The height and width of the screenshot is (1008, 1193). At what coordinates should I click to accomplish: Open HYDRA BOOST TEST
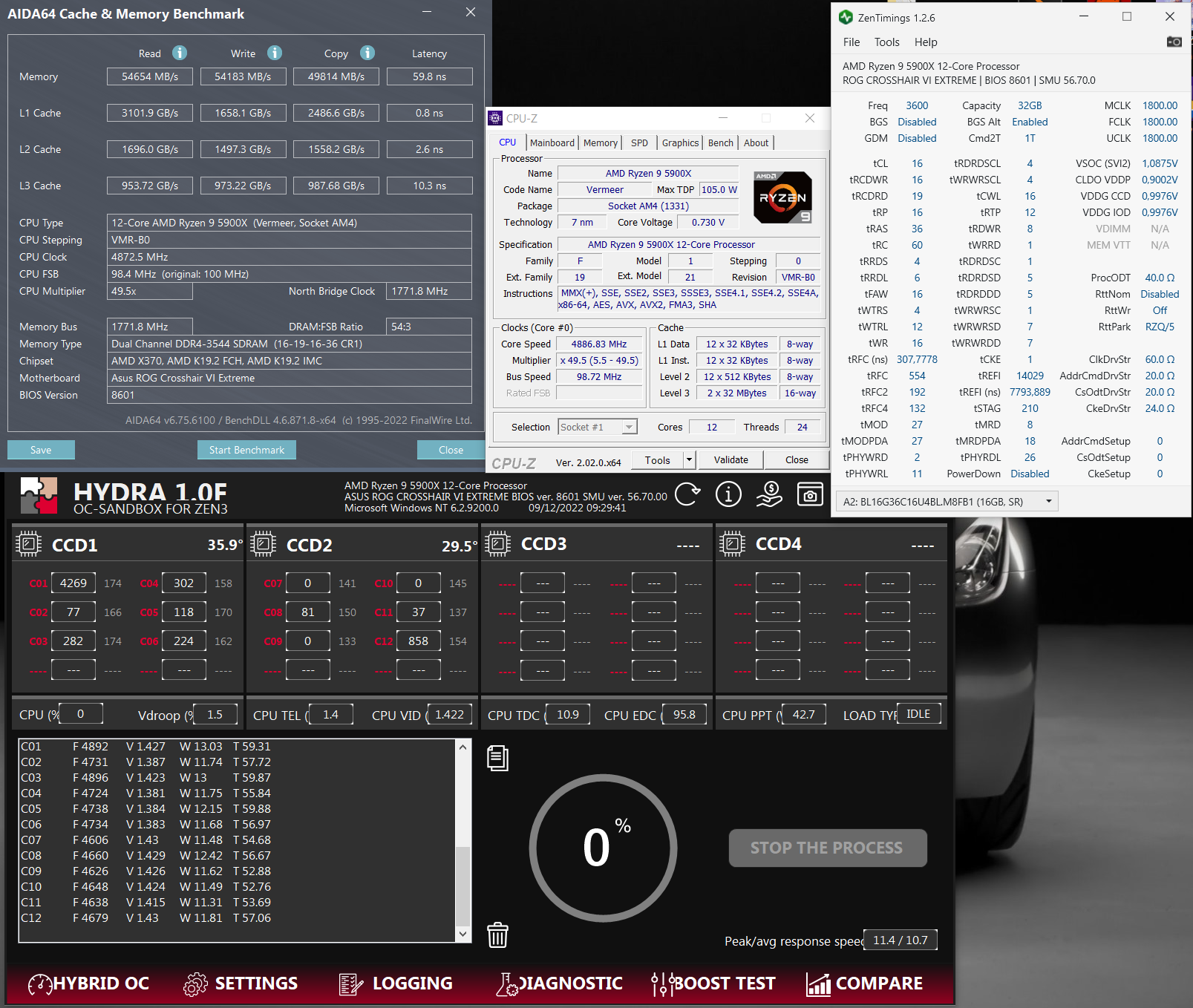[713, 984]
